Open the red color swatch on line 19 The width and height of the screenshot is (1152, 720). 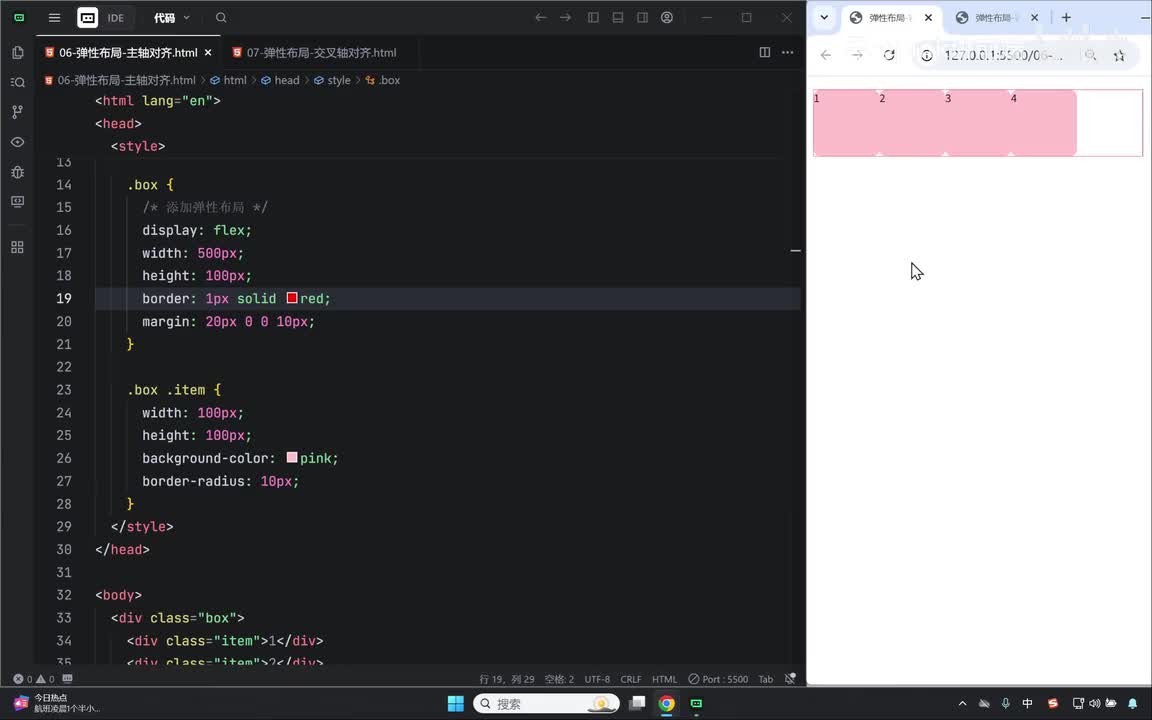coord(292,298)
